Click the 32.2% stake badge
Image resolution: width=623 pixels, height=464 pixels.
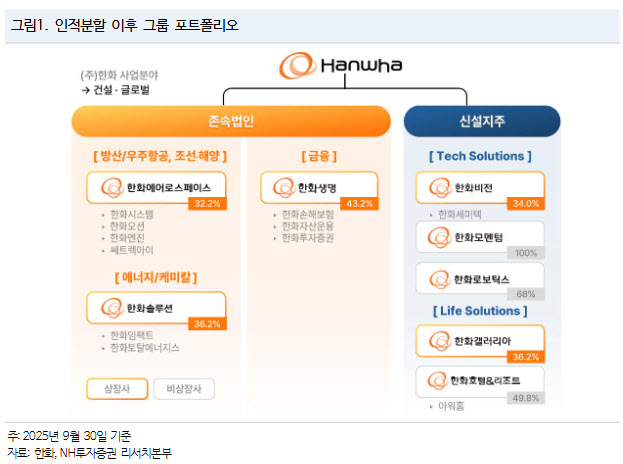point(206,203)
